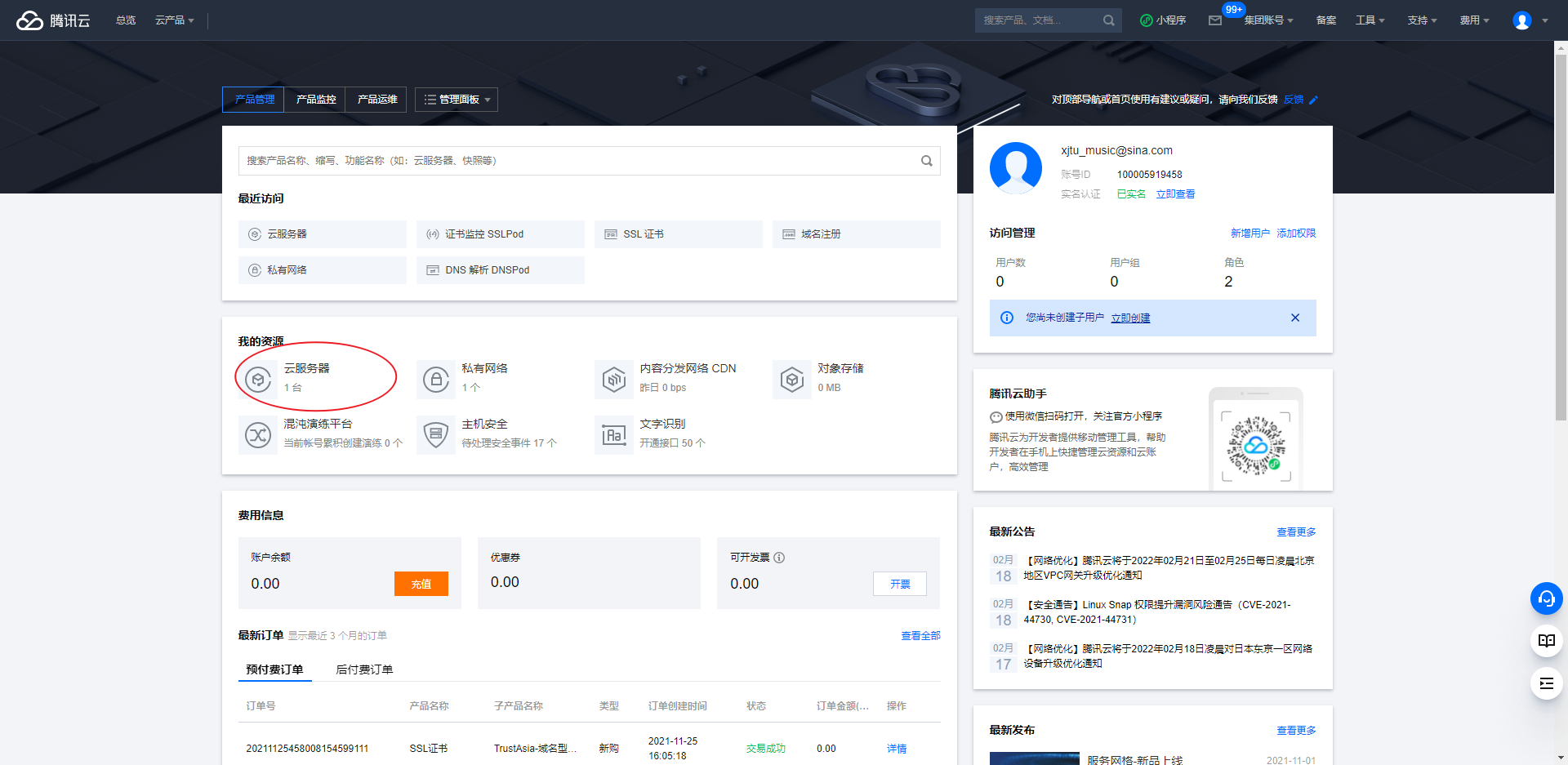Select the 预付费订单 tab
Screen dimensions: 1568x765
point(274,669)
